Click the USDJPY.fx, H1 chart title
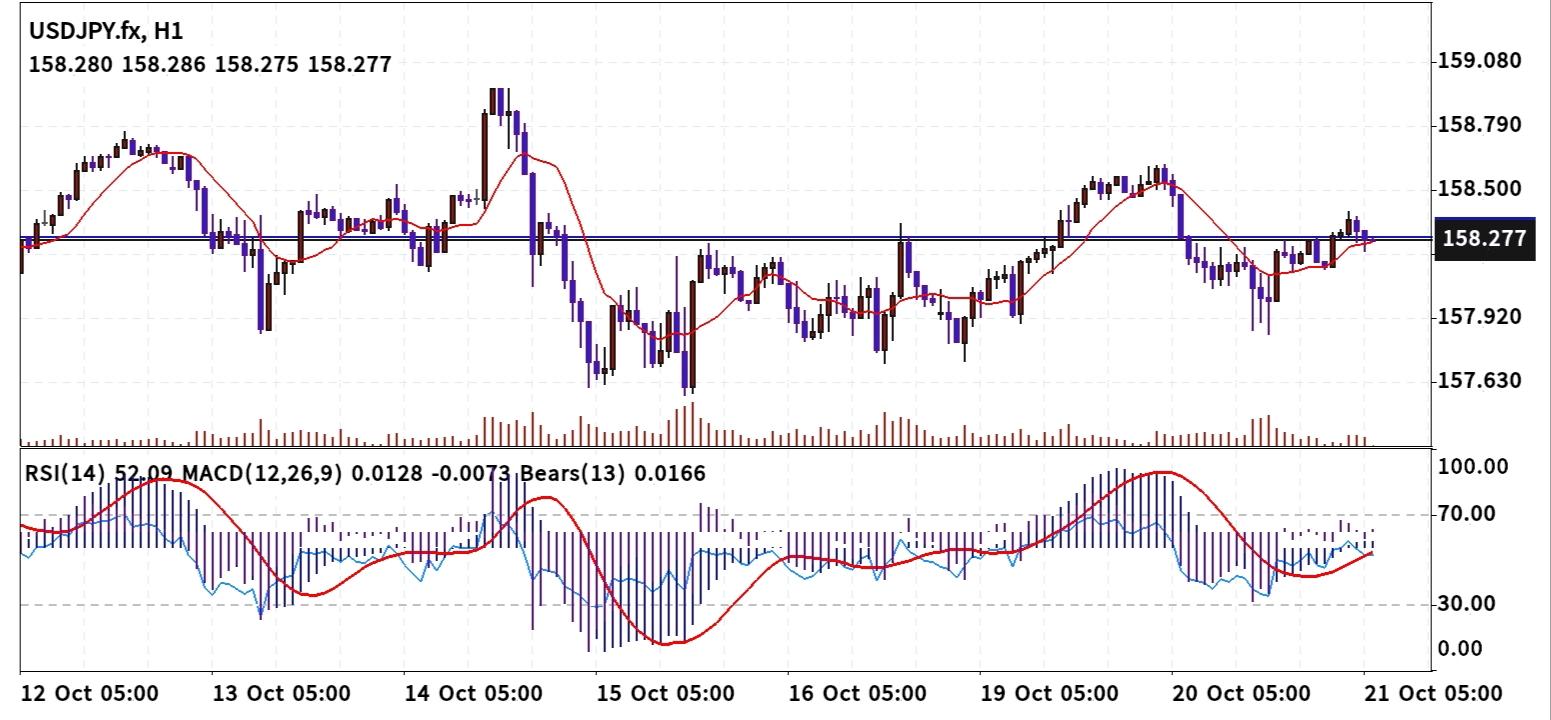The image size is (1551, 720). tap(107, 31)
